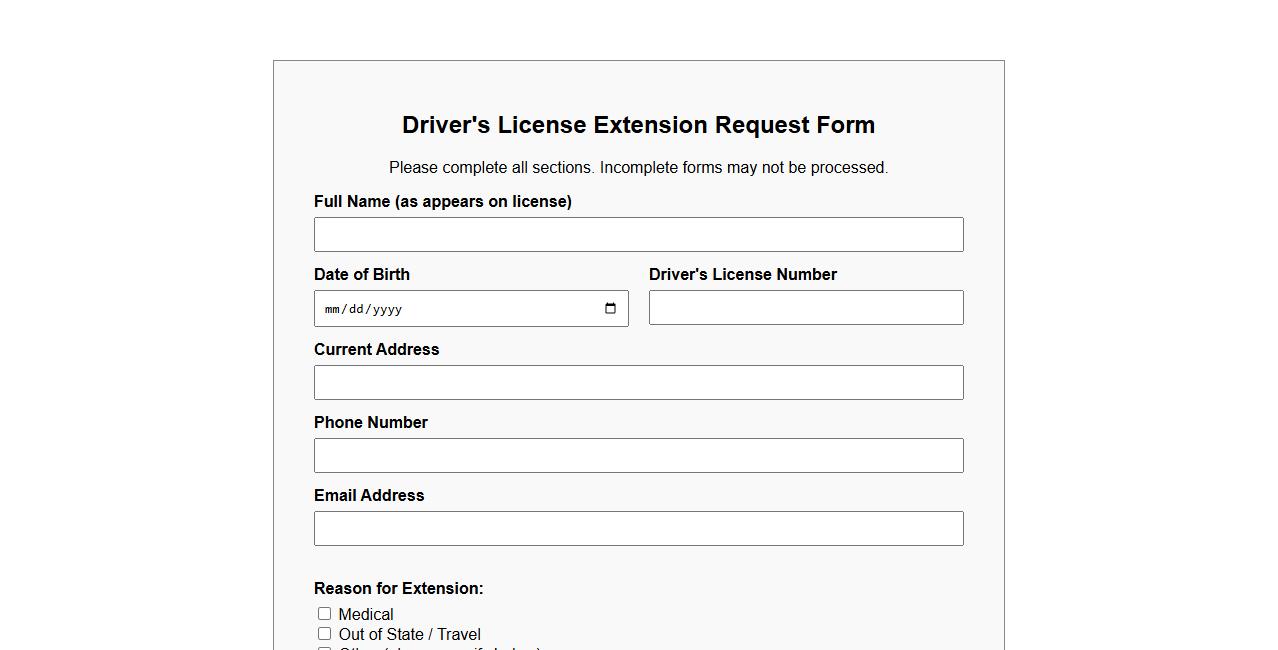Click inside the Full Name input field
The image size is (1278, 650).
click(639, 234)
